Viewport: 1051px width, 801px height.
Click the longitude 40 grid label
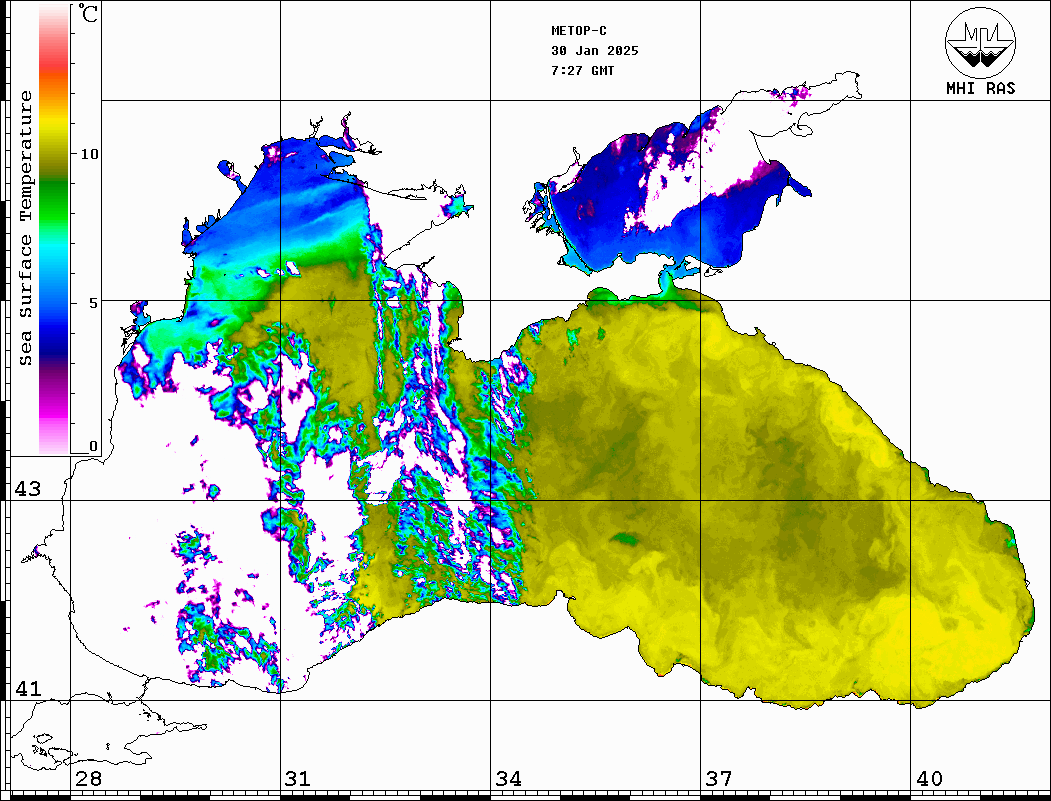(929, 779)
